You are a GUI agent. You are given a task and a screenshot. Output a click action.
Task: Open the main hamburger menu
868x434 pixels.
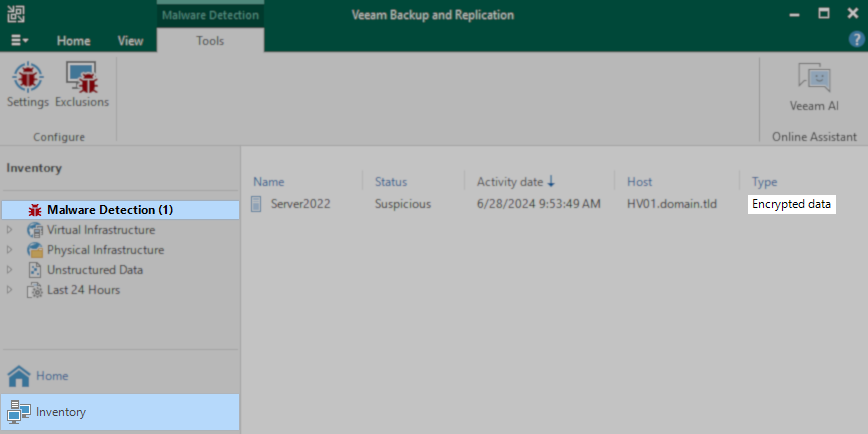click(x=20, y=40)
